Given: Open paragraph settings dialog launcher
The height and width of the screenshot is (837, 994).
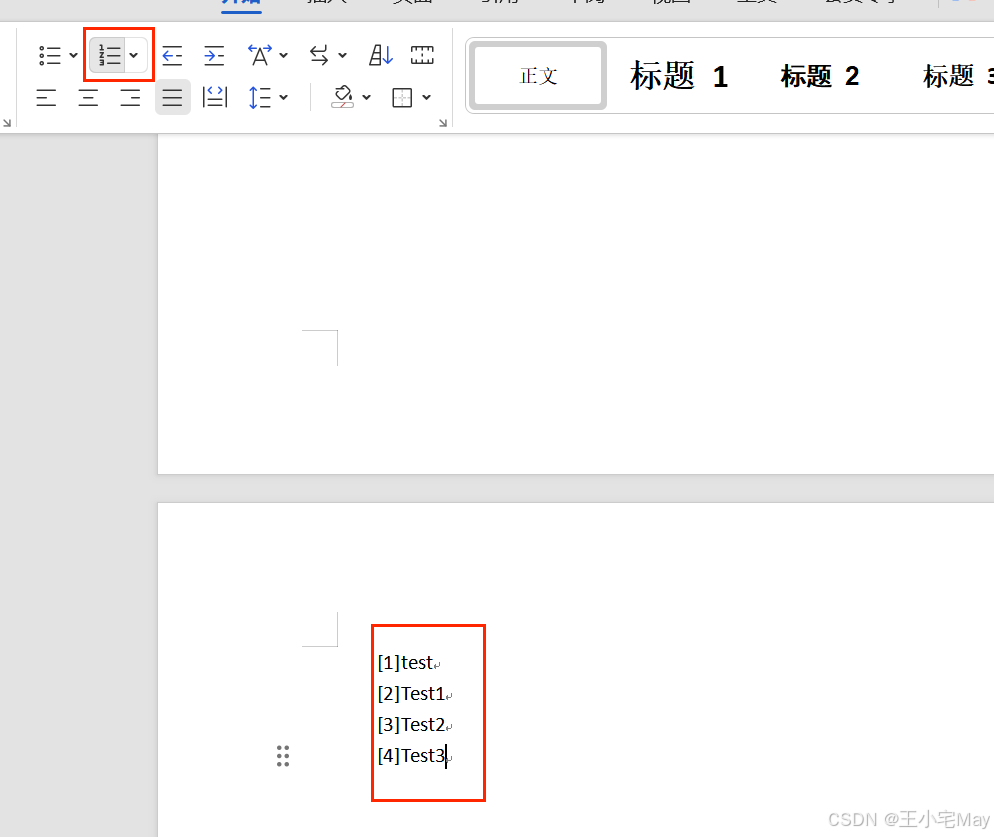Looking at the screenshot, I should click(443, 123).
